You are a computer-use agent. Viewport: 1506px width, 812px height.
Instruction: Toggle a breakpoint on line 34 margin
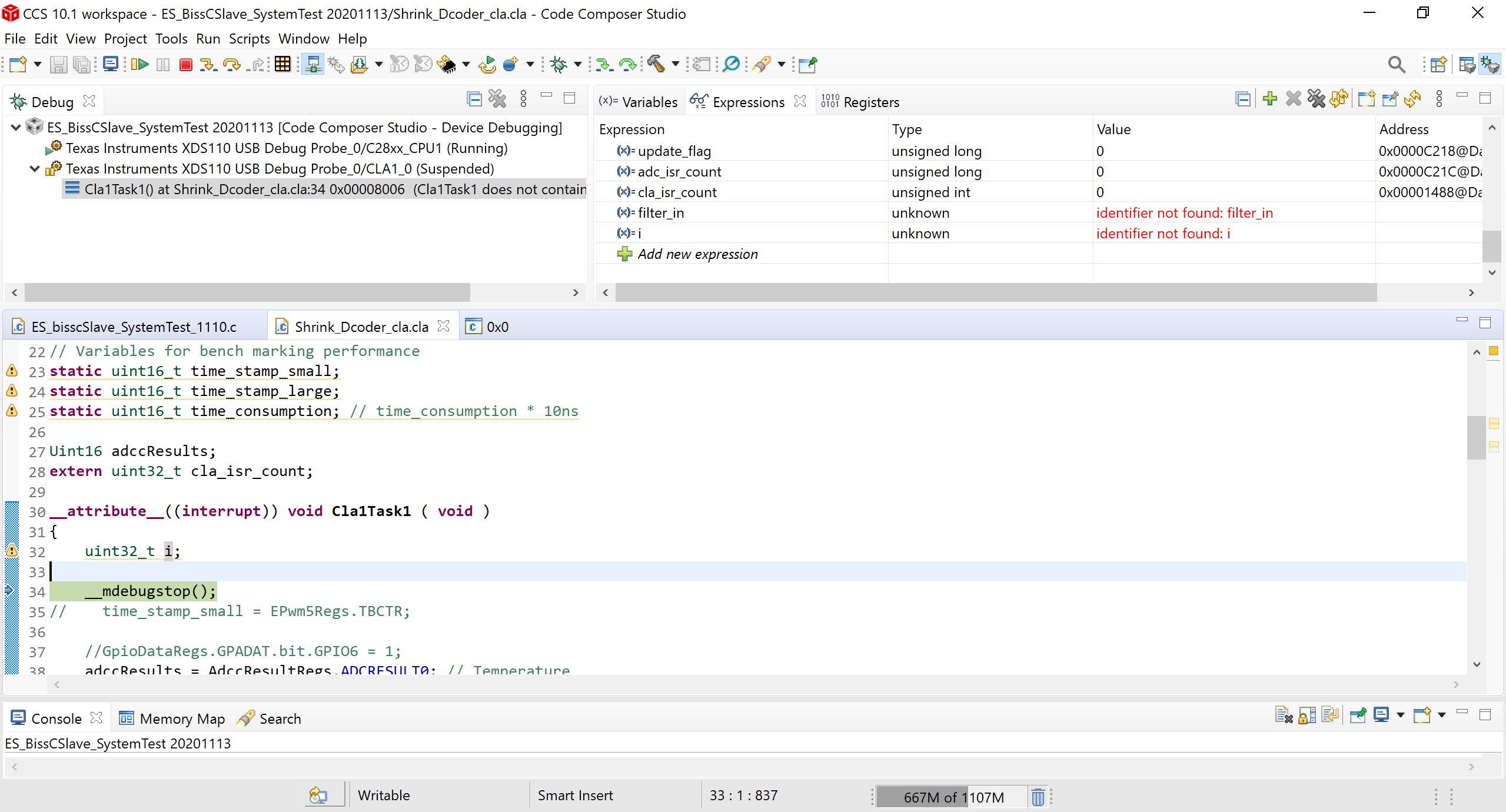click(x=11, y=591)
